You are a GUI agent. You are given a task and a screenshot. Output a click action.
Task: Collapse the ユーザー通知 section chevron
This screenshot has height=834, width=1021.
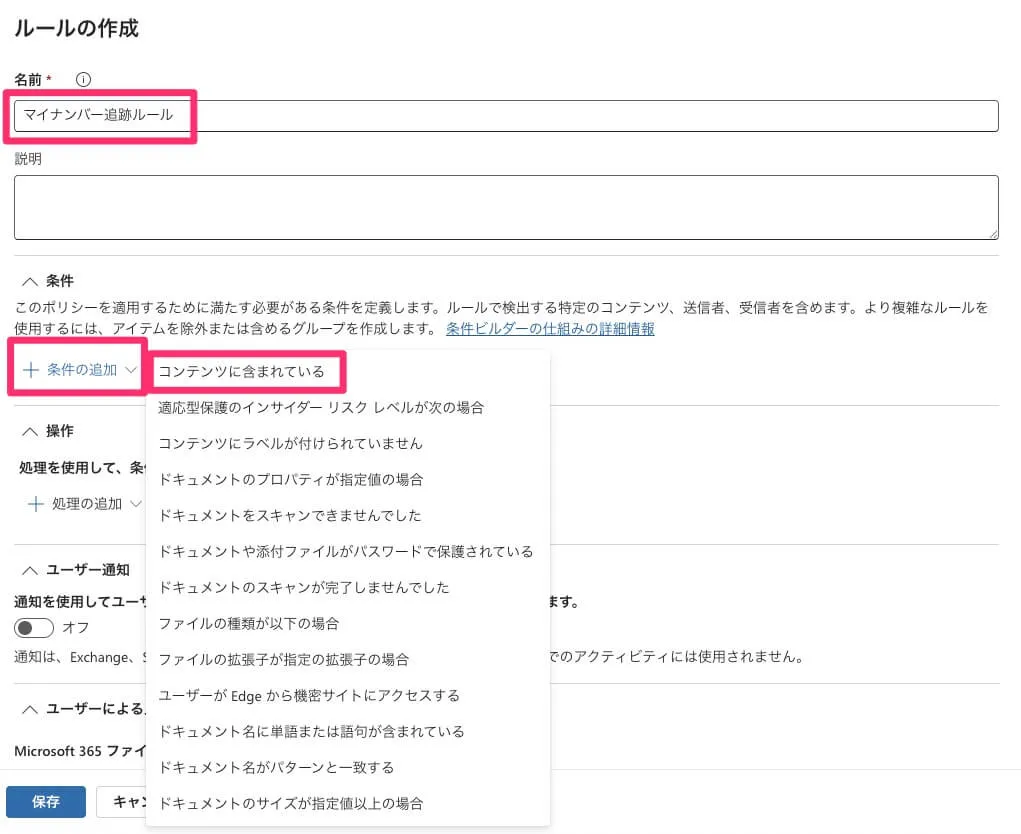[x=30, y=570]
